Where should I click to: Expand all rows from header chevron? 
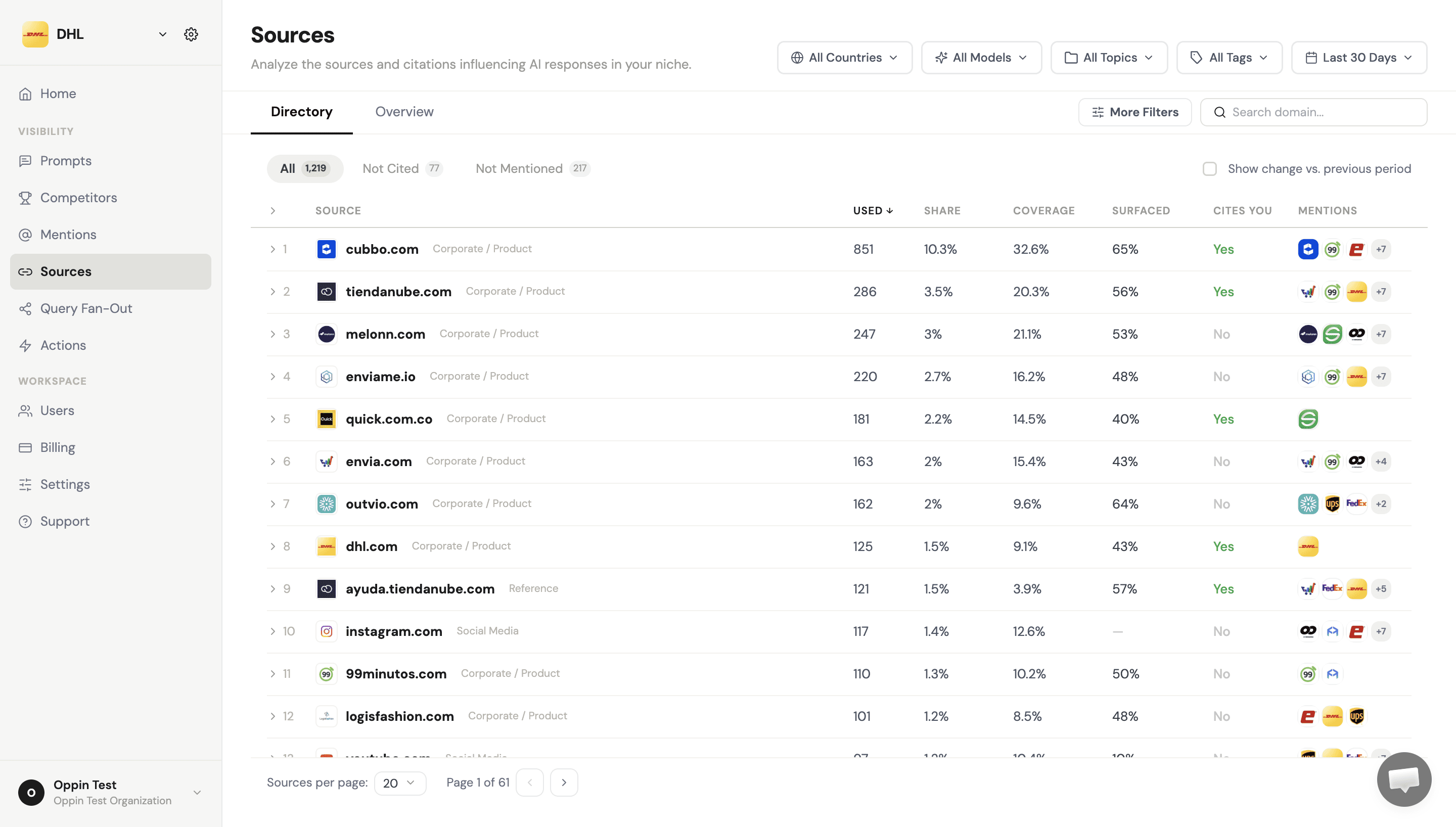pos(272,211)
